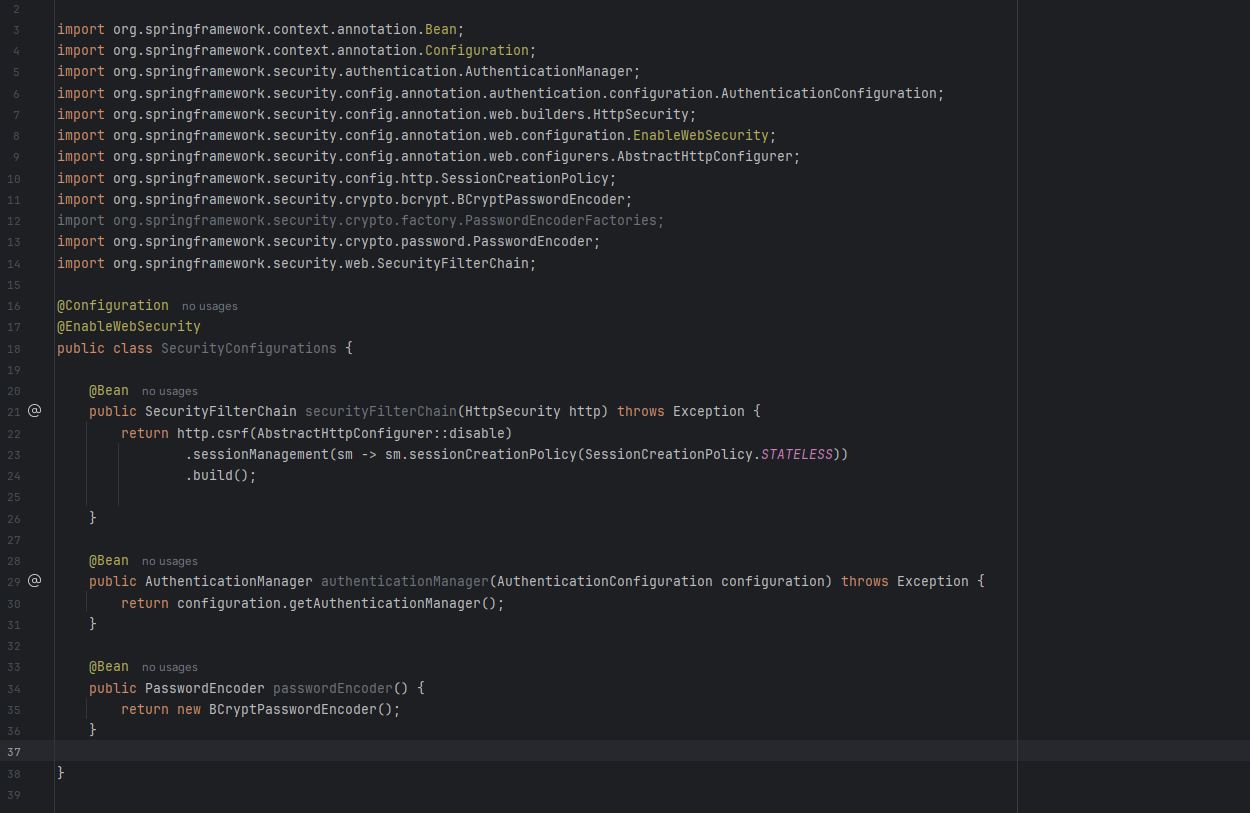Click the PasswordEncoder return type on line 34
Viewport: 1250px width, 813px height.
tap(205, 688)
